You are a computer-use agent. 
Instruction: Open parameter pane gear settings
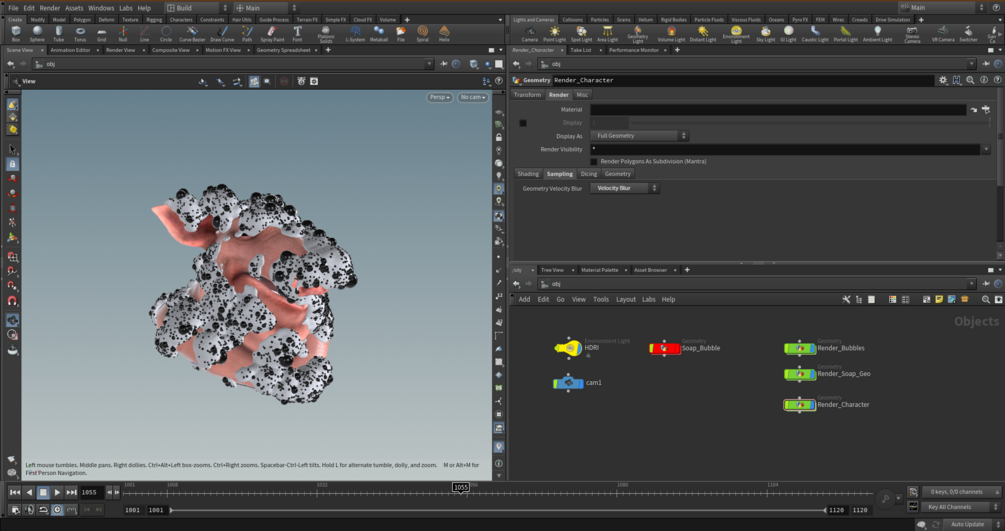942,80
